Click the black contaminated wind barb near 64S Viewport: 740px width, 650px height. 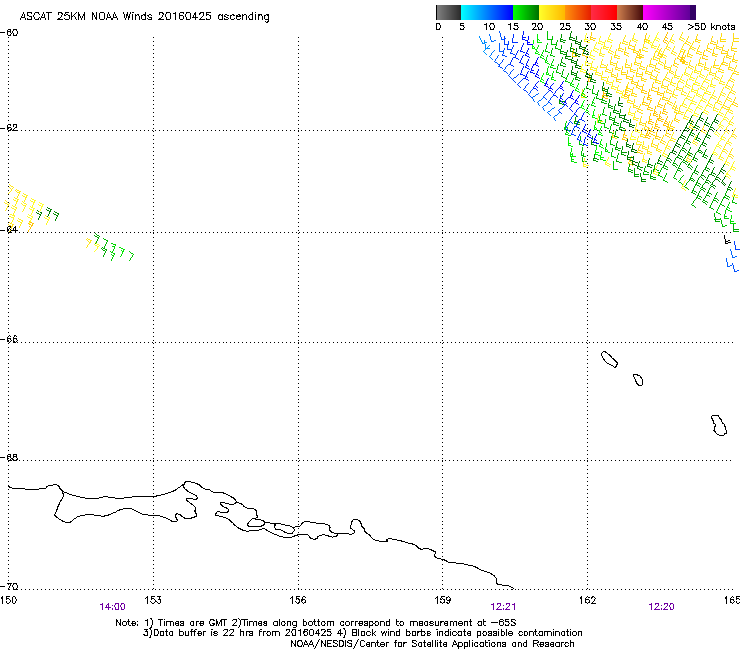coord(727,240)
